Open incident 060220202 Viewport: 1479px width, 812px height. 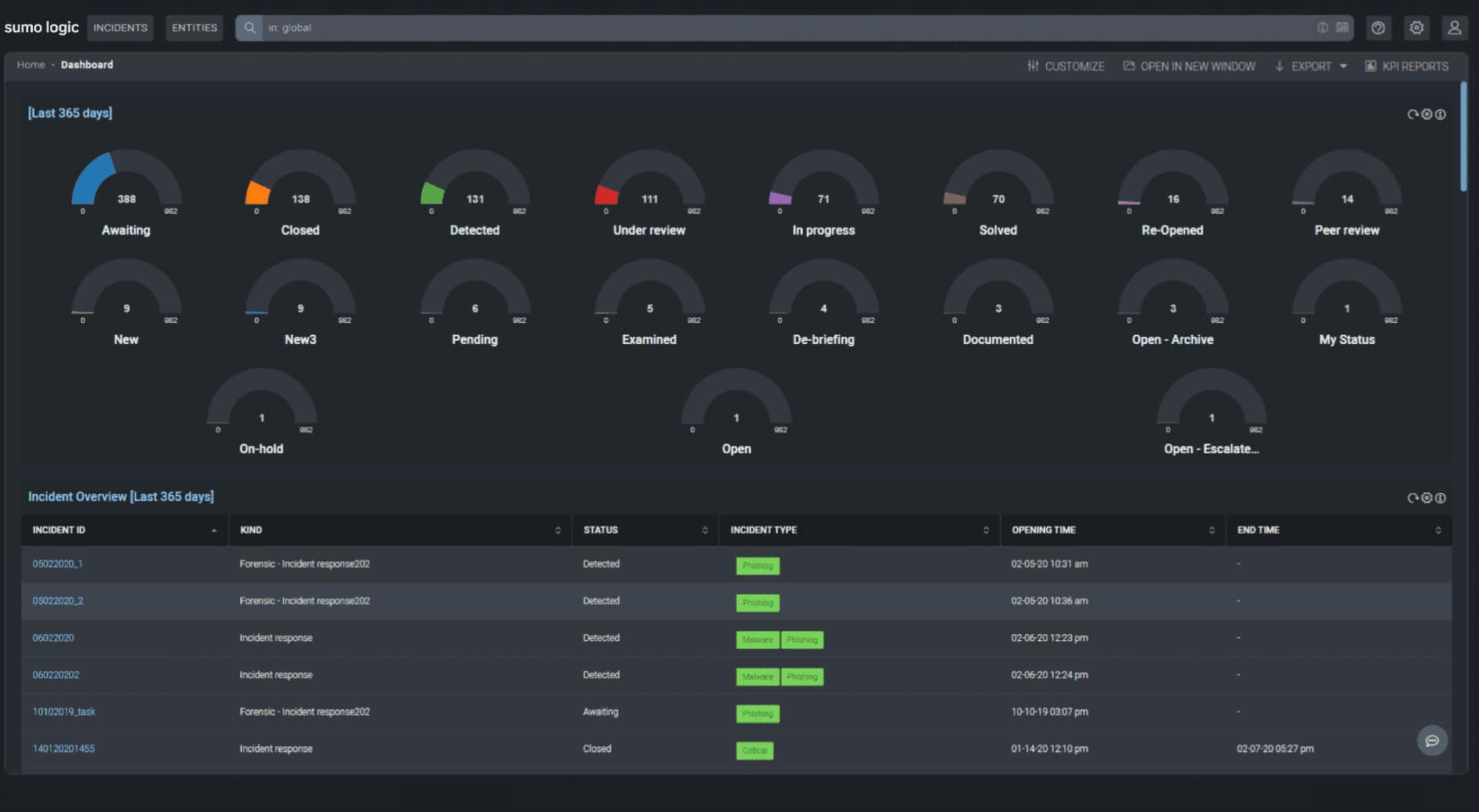(x=56, y=675)
